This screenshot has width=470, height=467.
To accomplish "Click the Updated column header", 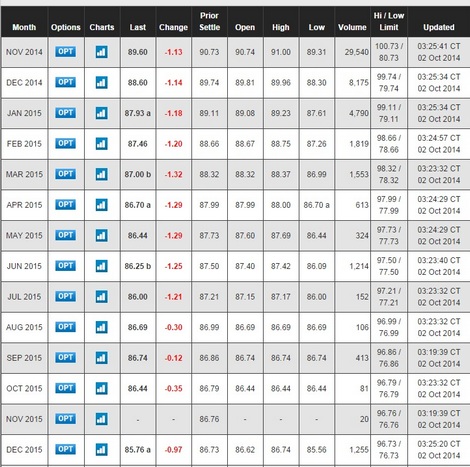I will point(439,27).
